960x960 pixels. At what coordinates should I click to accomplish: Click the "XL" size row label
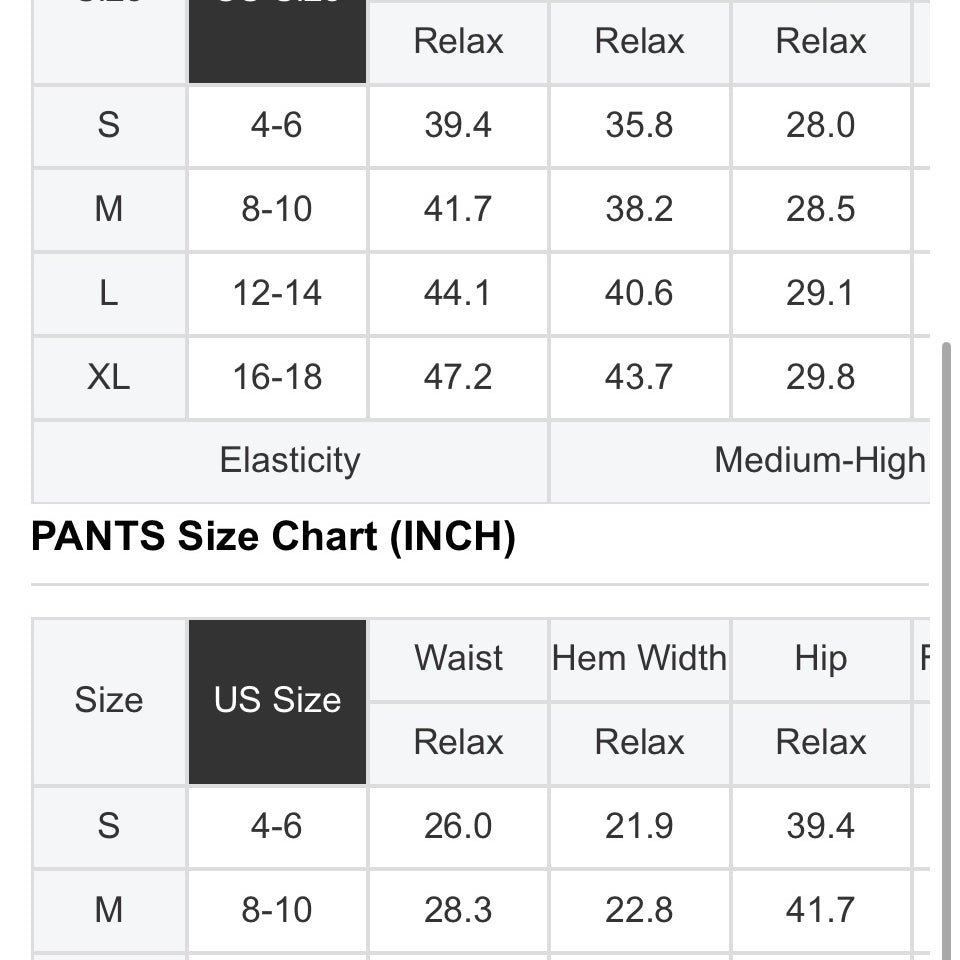pyautogui.click(x=108, y=377)
